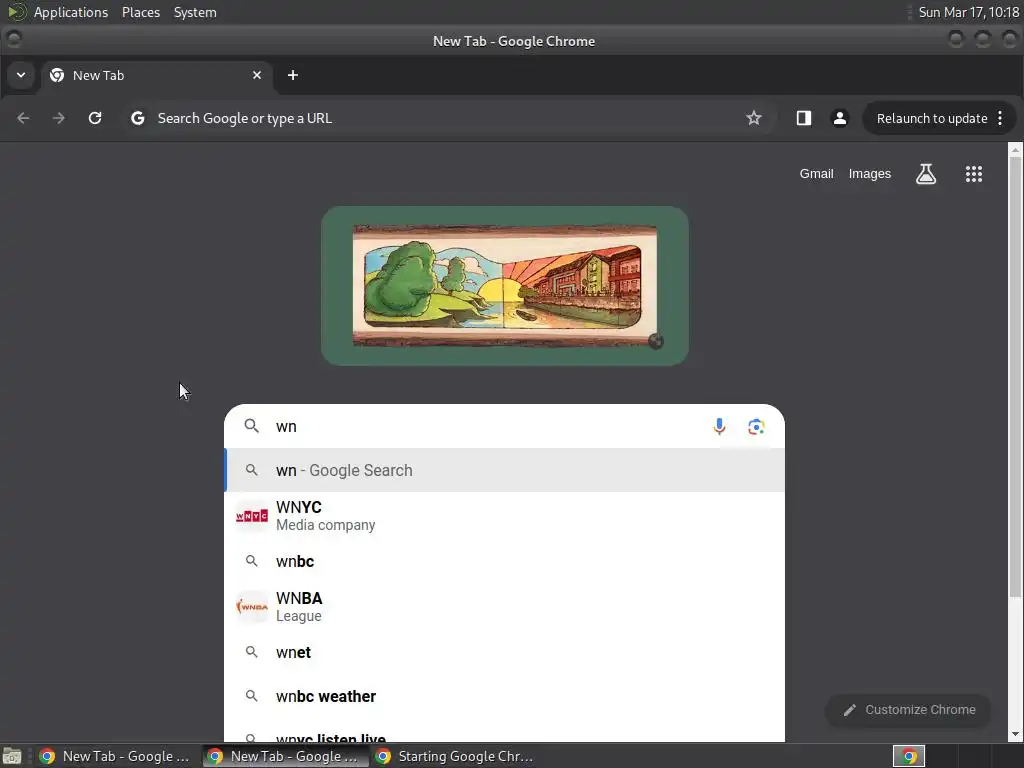Click the Chrome icon in bottom-right tray
Screen dimensions: 1024x768
click(x=909, y=756)
